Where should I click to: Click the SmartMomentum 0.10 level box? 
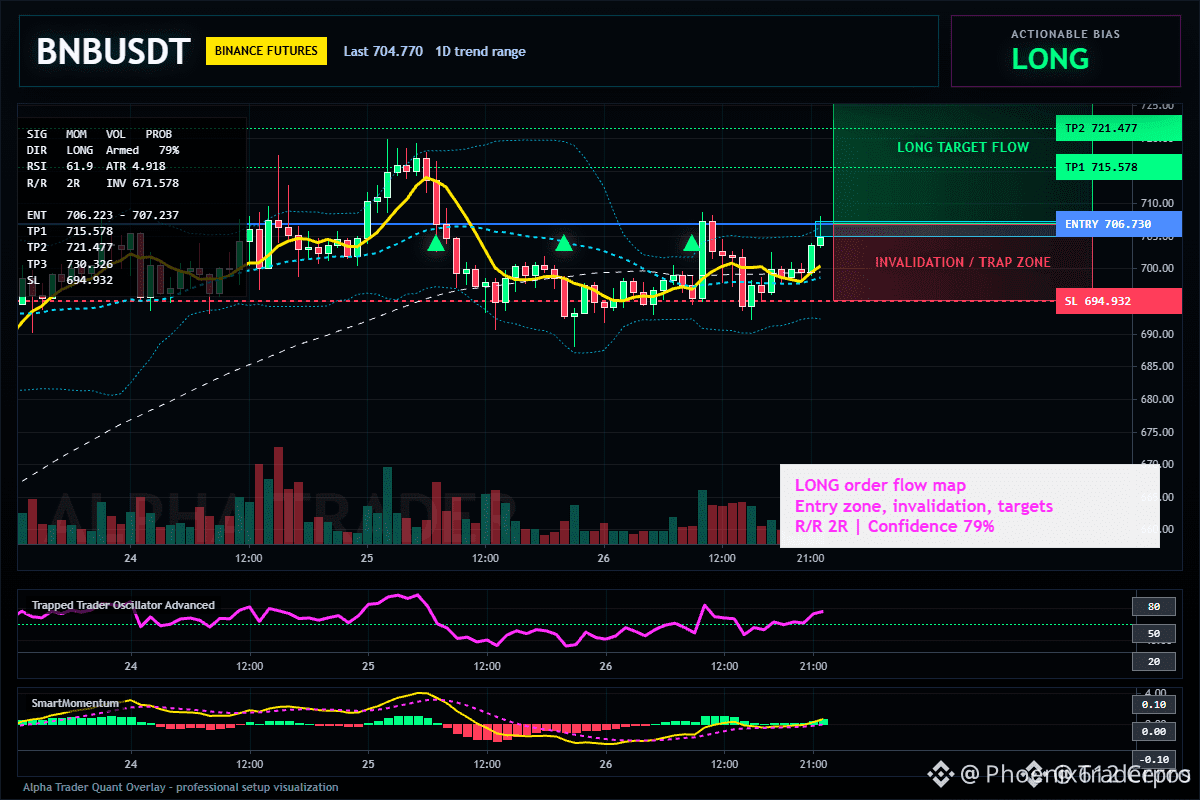[x=1153, y=704]
